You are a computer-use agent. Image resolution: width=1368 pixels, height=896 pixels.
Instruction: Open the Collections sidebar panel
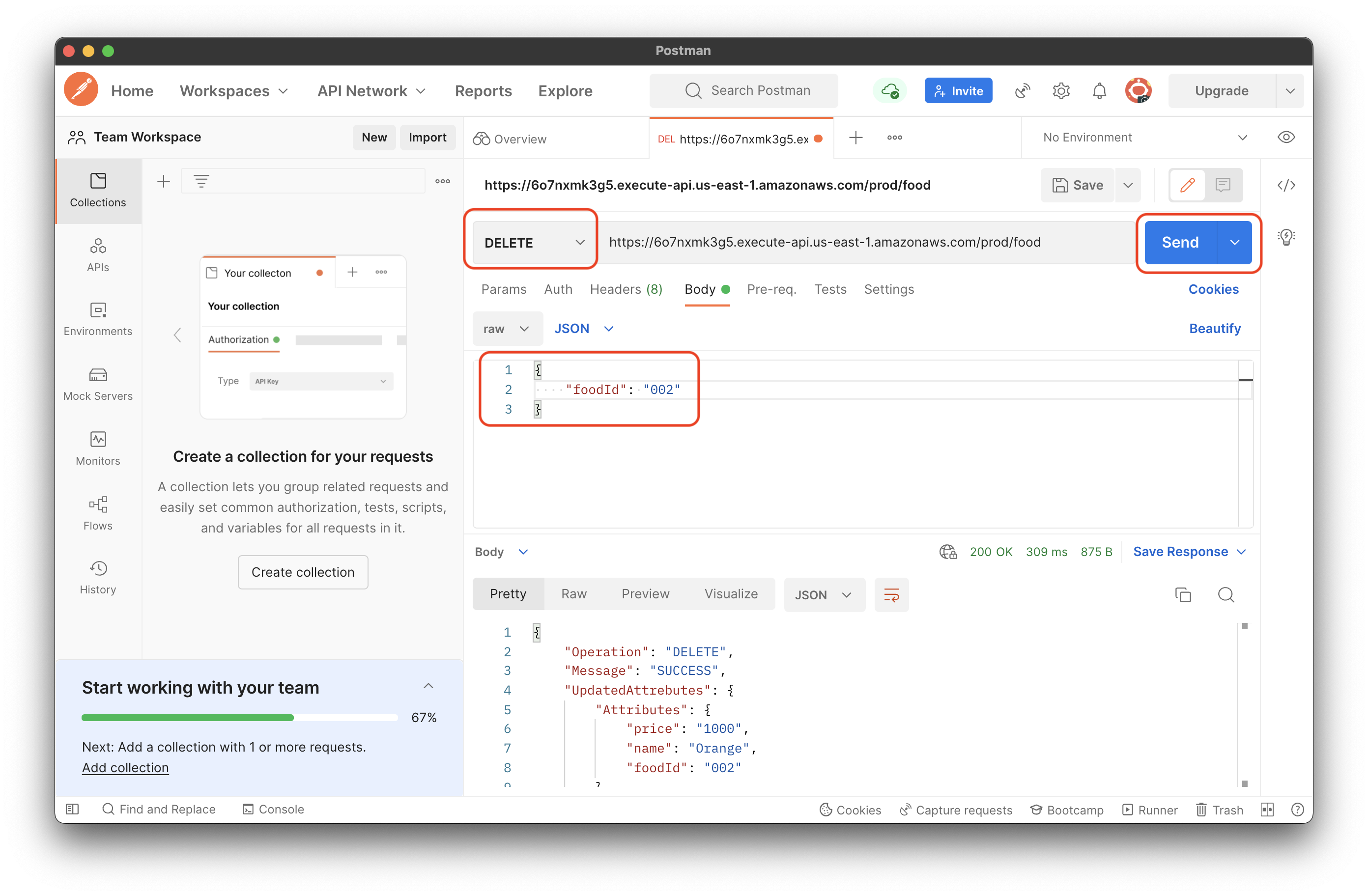click(x=98, y=190)
